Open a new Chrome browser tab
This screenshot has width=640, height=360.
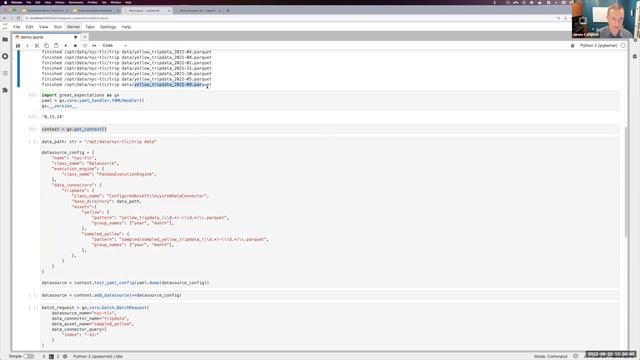tap(228, 11)
